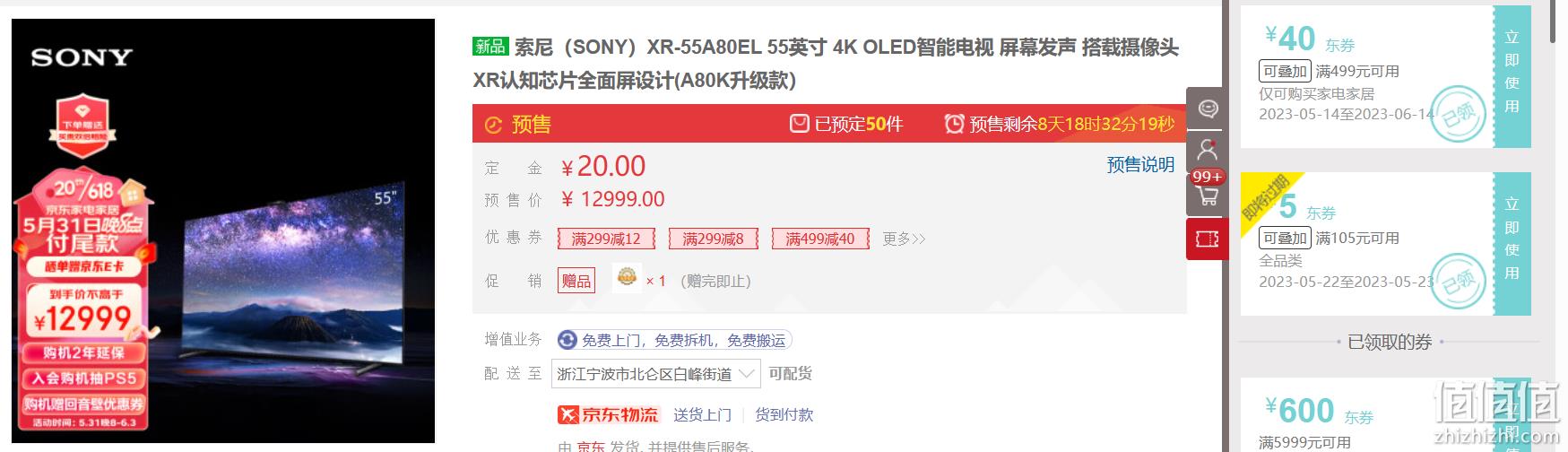Screen dimensions: 1568x452
Task: Select the 满299减12 coupon tag
Action: click(x=606, y=239)
